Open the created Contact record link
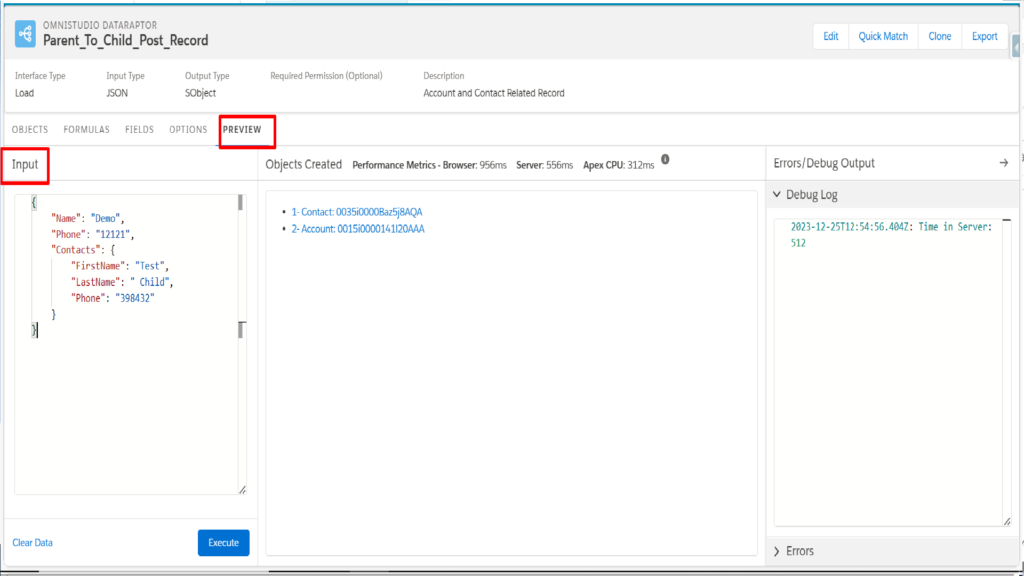The height and width of the screenshot is (576, 1024). click(x=357, y=212)
